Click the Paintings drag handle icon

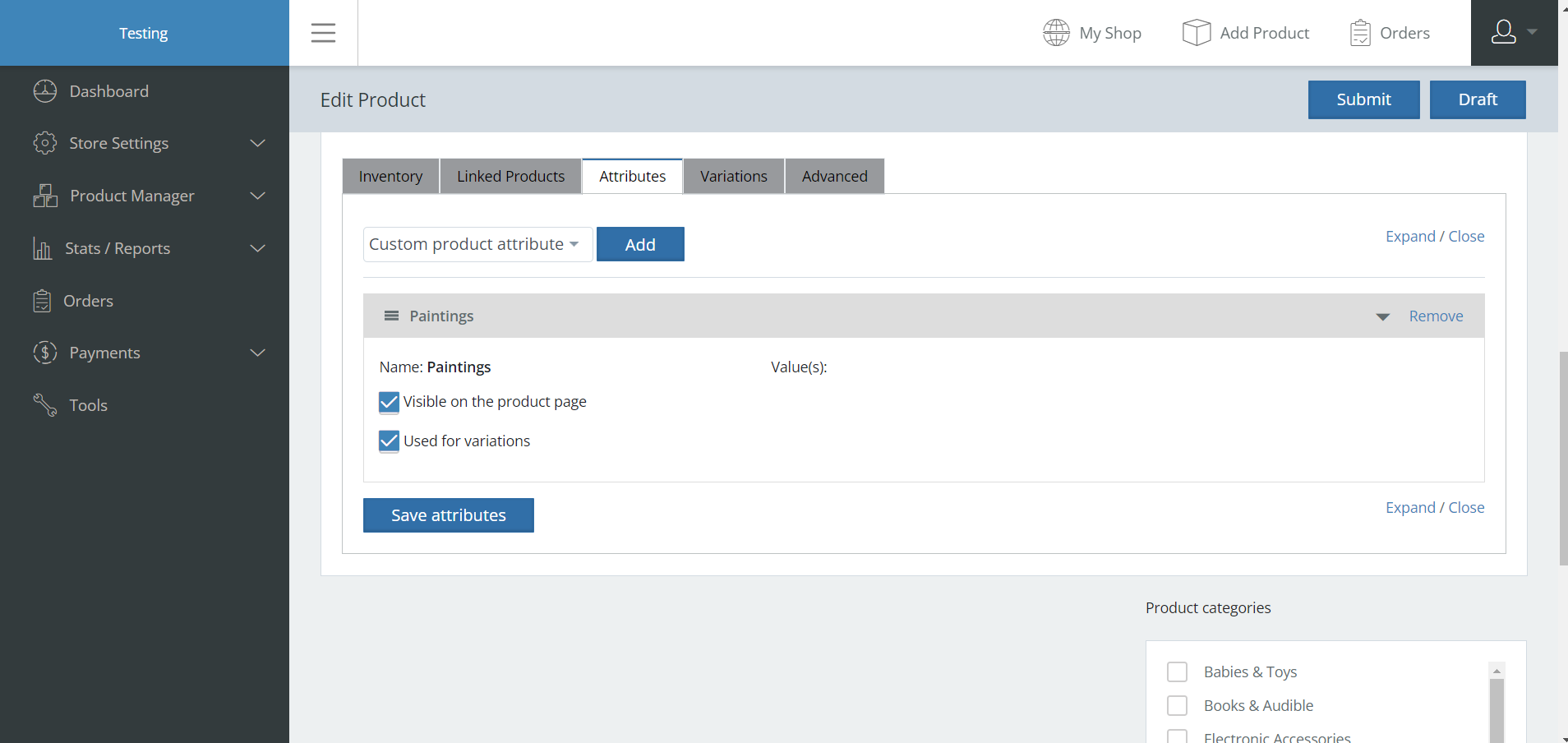point(391,316)
